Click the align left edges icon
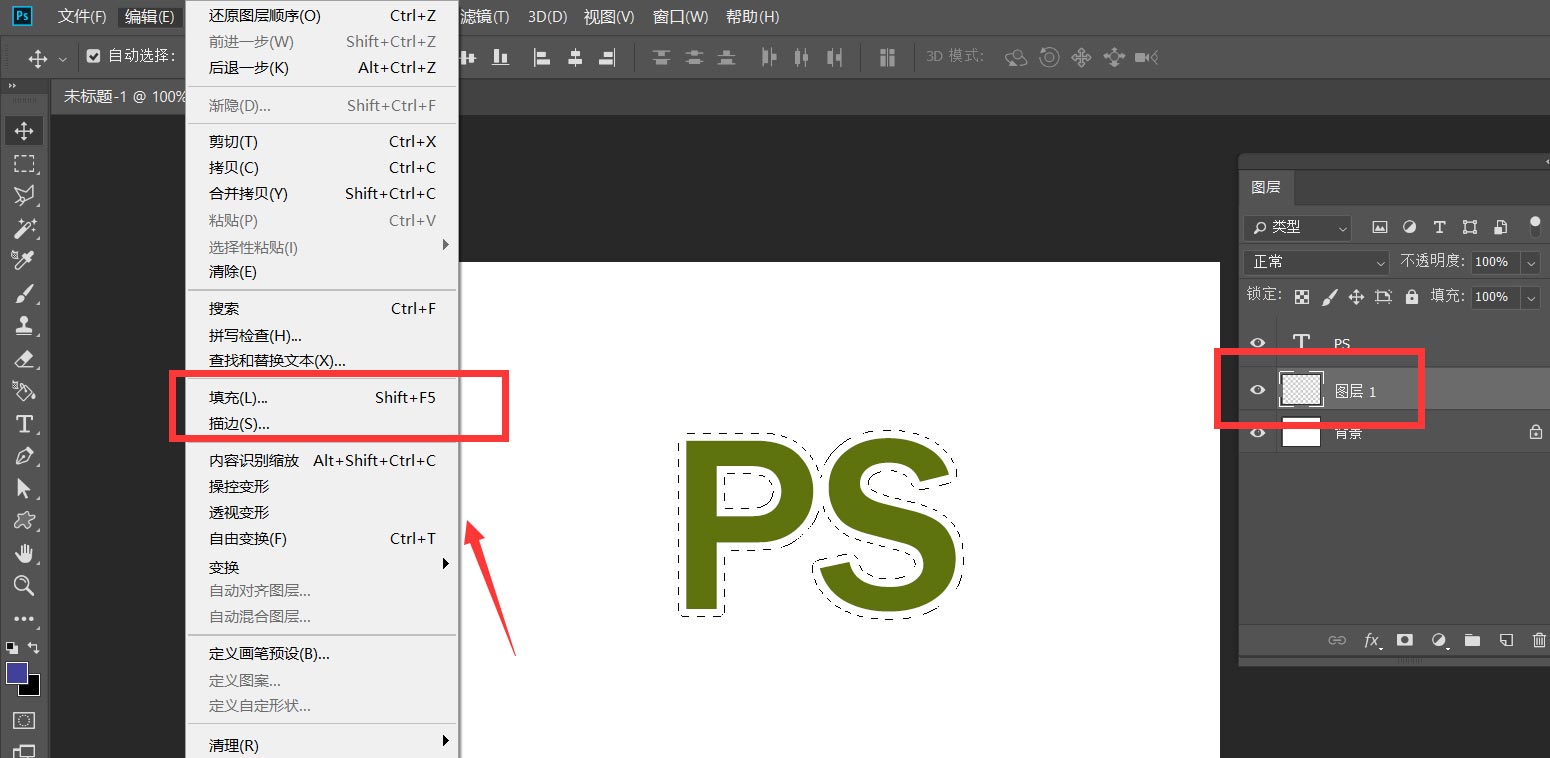This screenshot has width=1550, height=758. tap(542, 58)
